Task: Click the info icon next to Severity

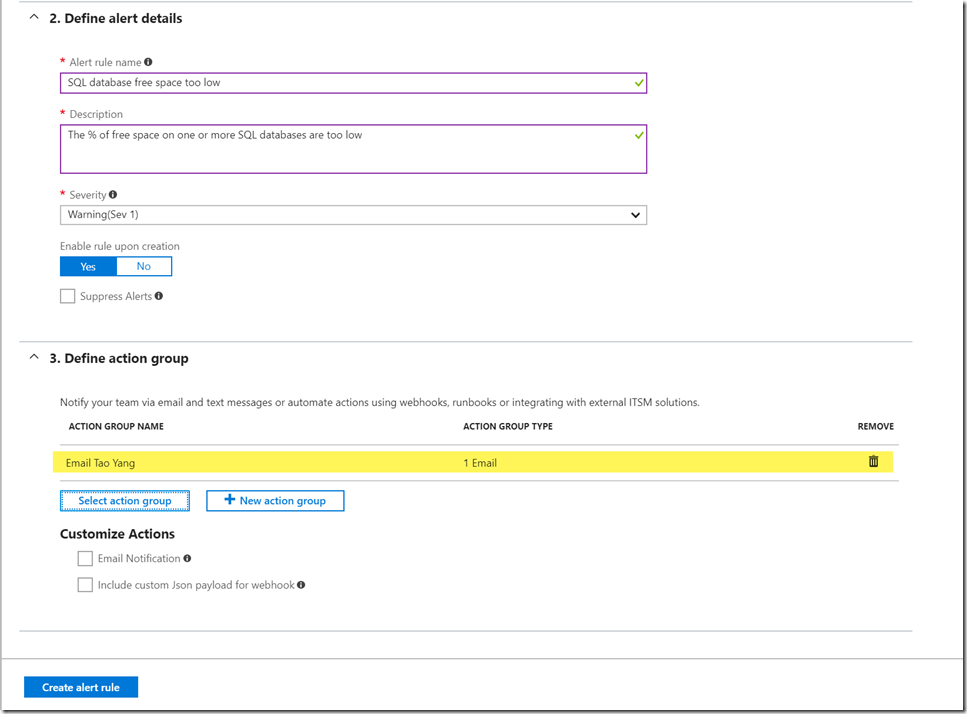Action: [113, 194]
